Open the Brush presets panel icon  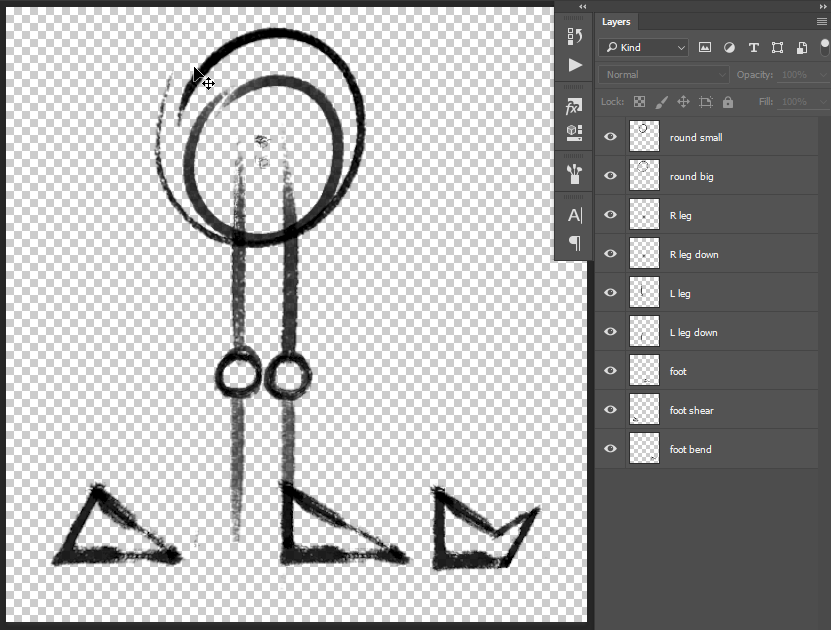574,174
